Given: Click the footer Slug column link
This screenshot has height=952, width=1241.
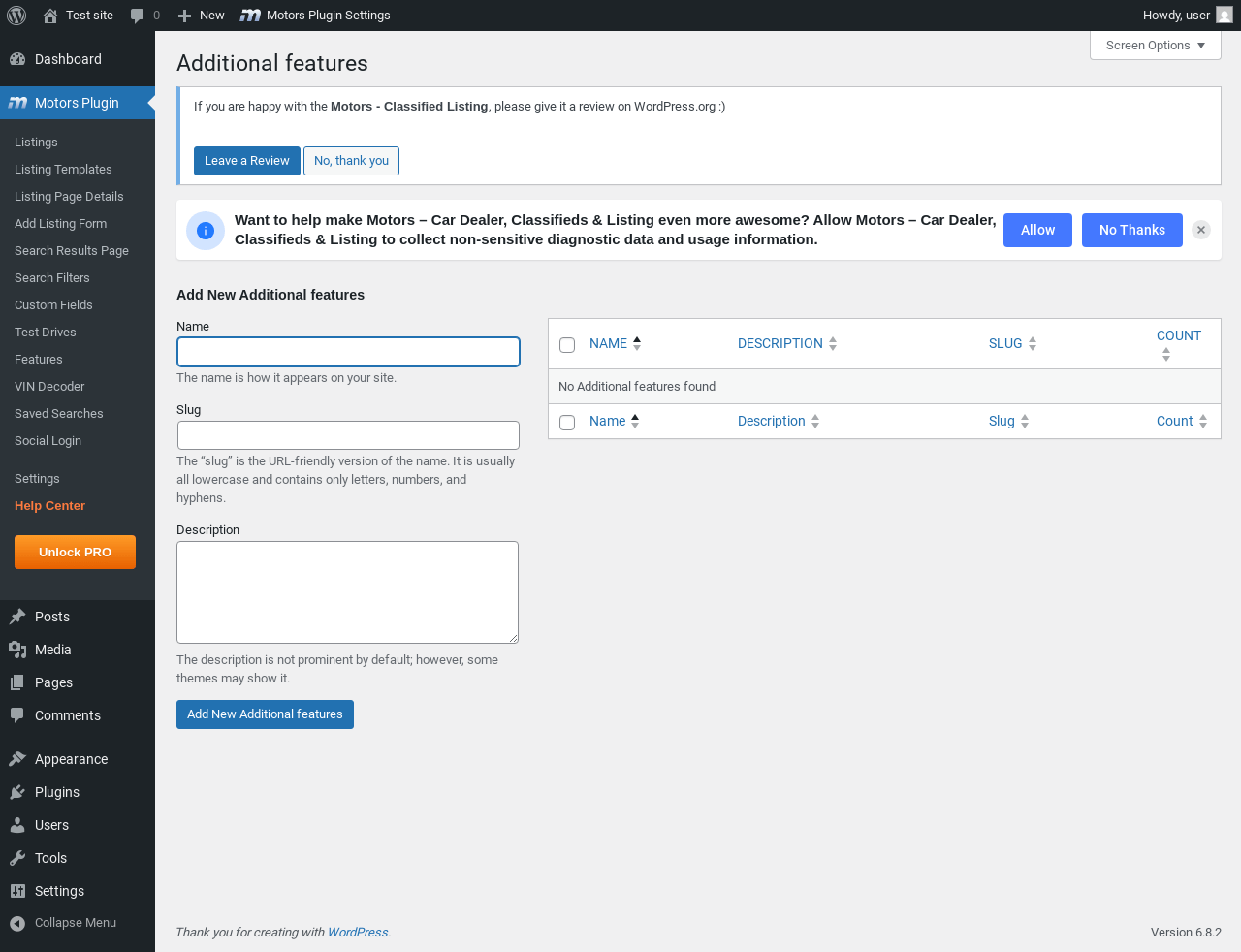Looking at the screenshot, I should [x=1002, y=421].
